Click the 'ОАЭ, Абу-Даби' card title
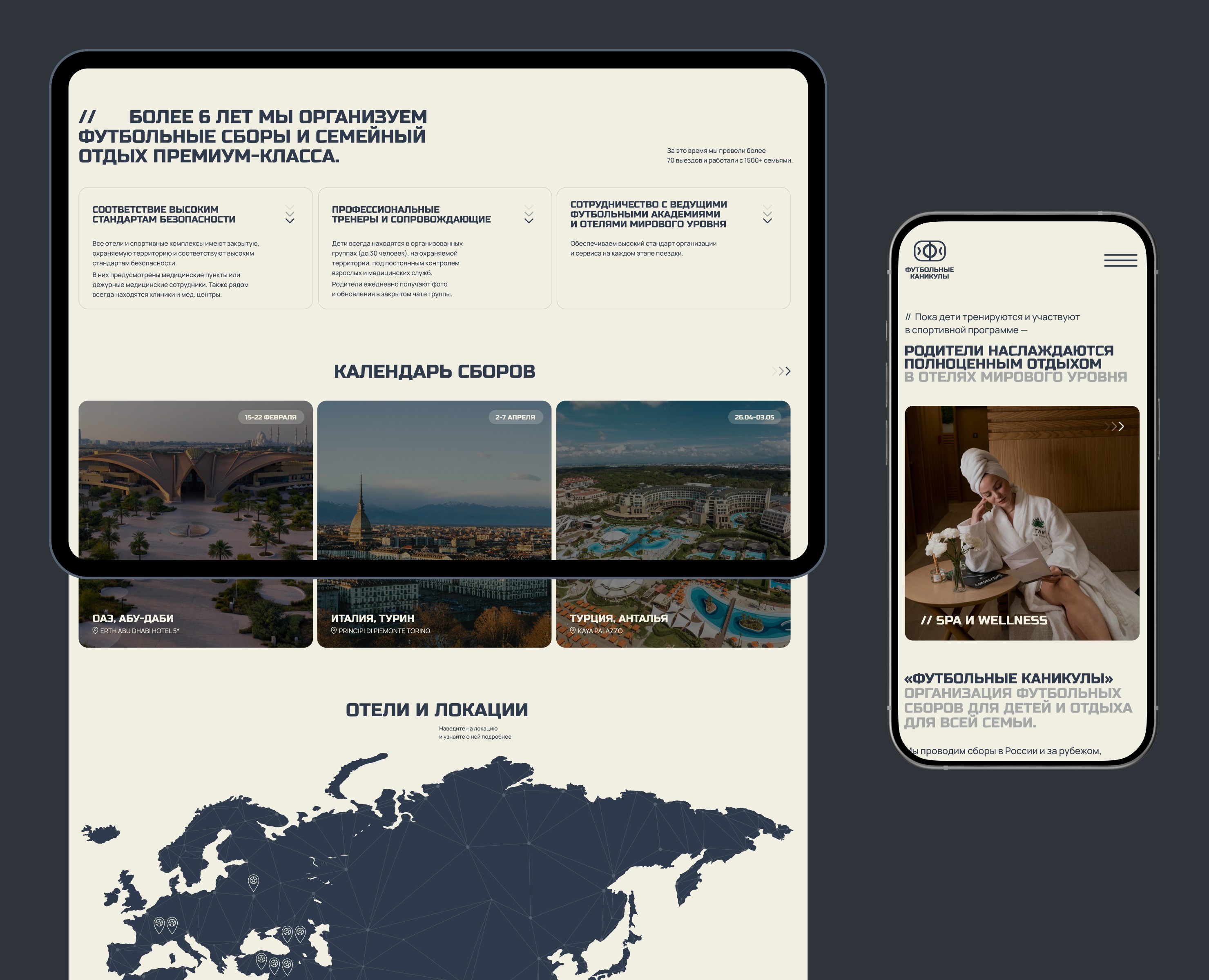The height and width of the screenshot is (980, 1209). pos(133,618)
